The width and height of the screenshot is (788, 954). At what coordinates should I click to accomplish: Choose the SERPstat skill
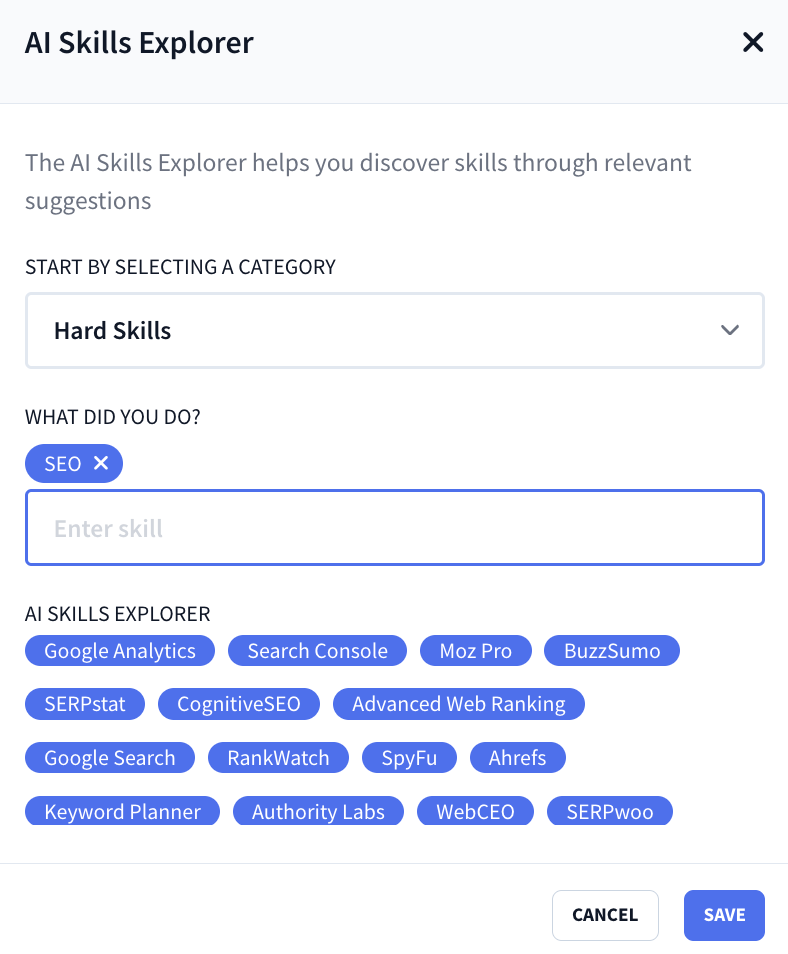click(84, 704)
